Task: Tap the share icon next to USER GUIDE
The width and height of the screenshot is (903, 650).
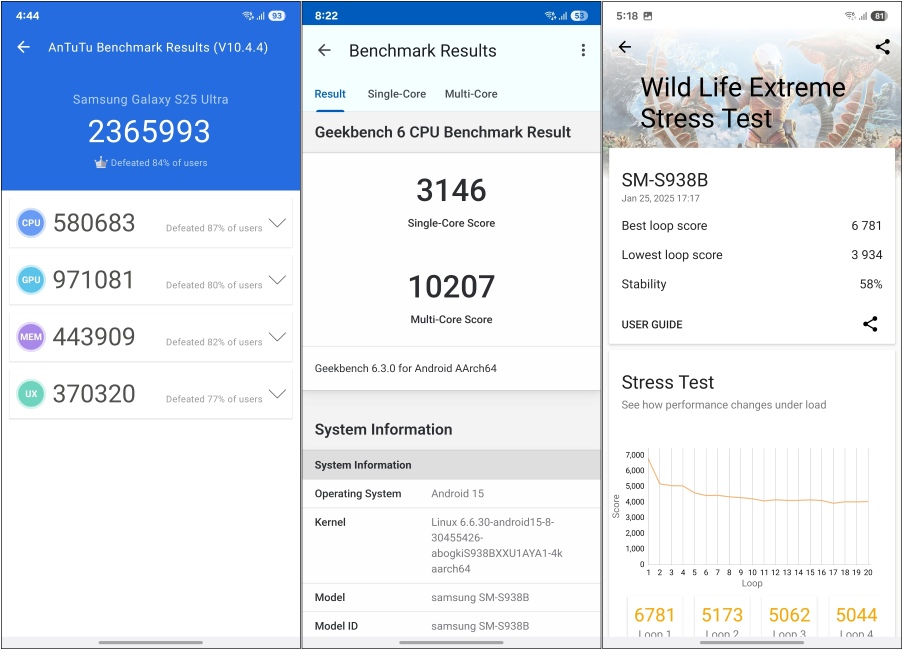Action: coord(870,324)
